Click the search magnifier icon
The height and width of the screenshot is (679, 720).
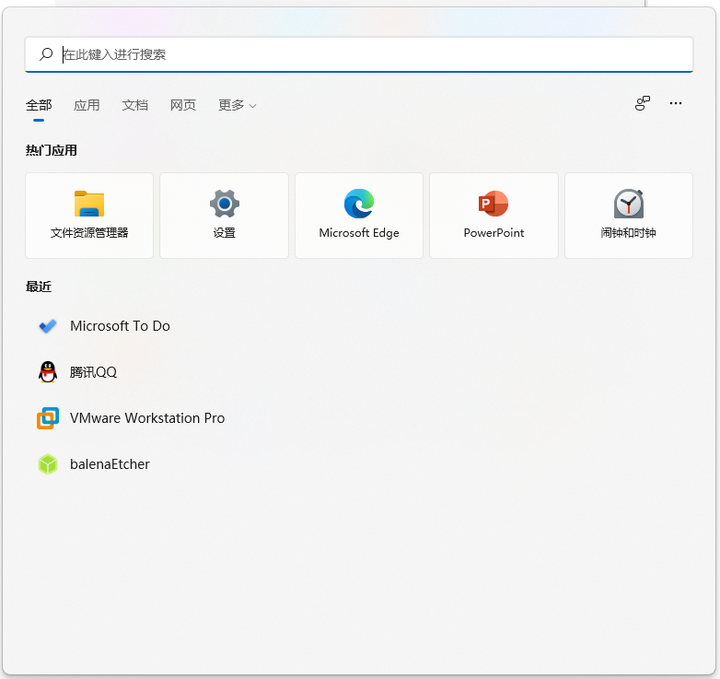[x=46, y=54]
